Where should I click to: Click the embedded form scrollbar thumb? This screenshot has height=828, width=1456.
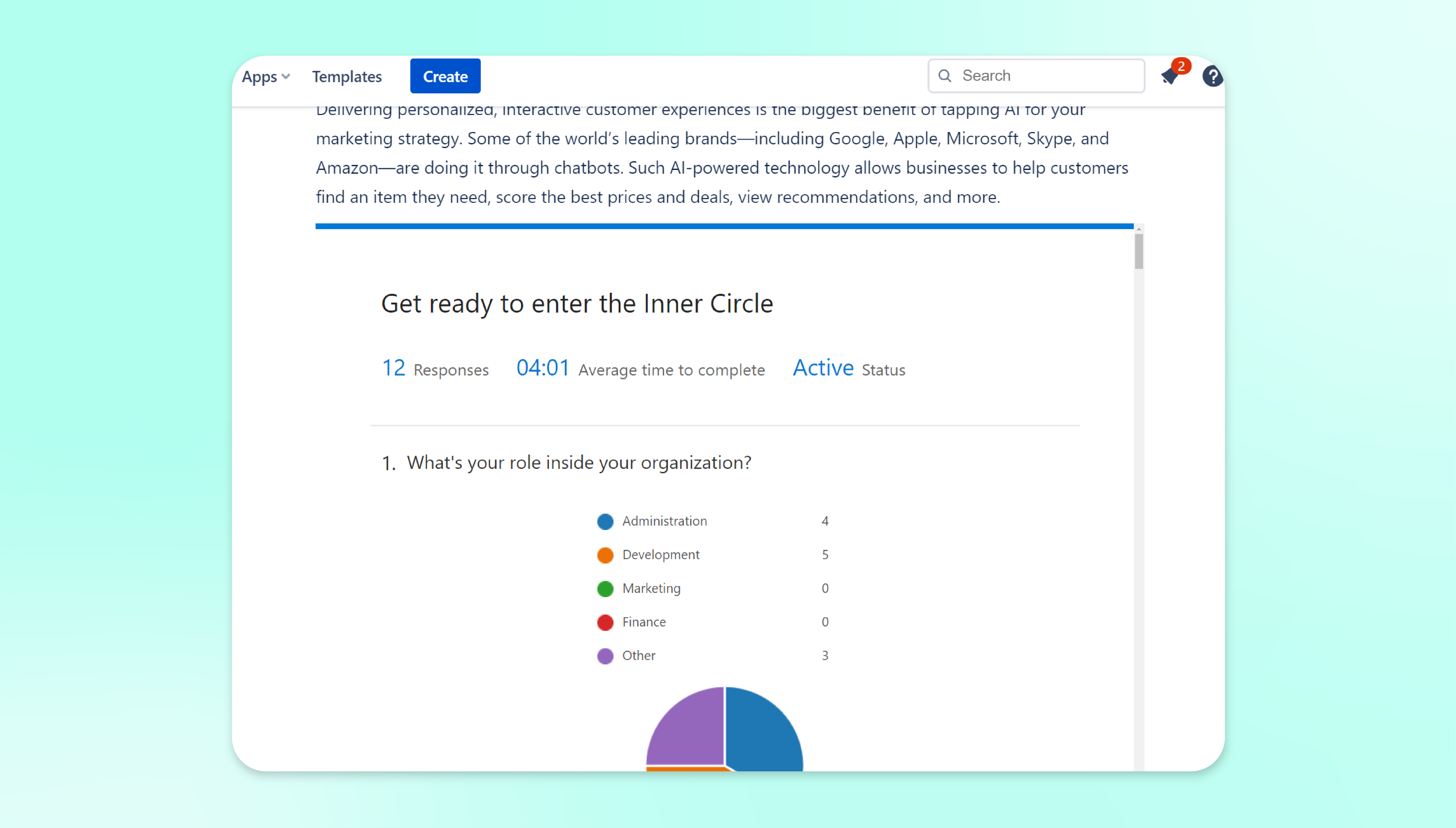1139,251
